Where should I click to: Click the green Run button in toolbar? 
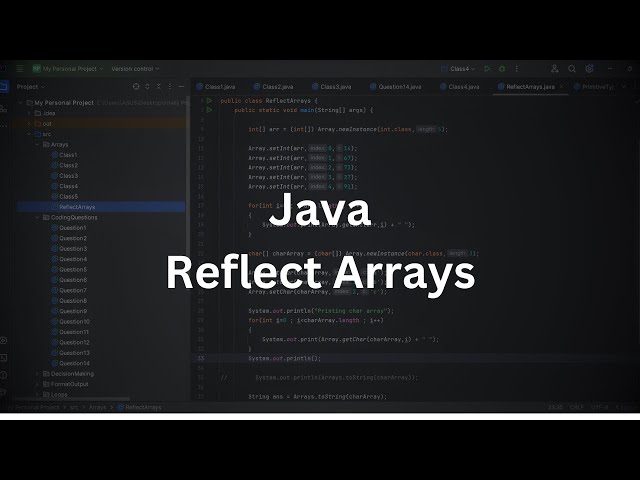tap(487, 69)
